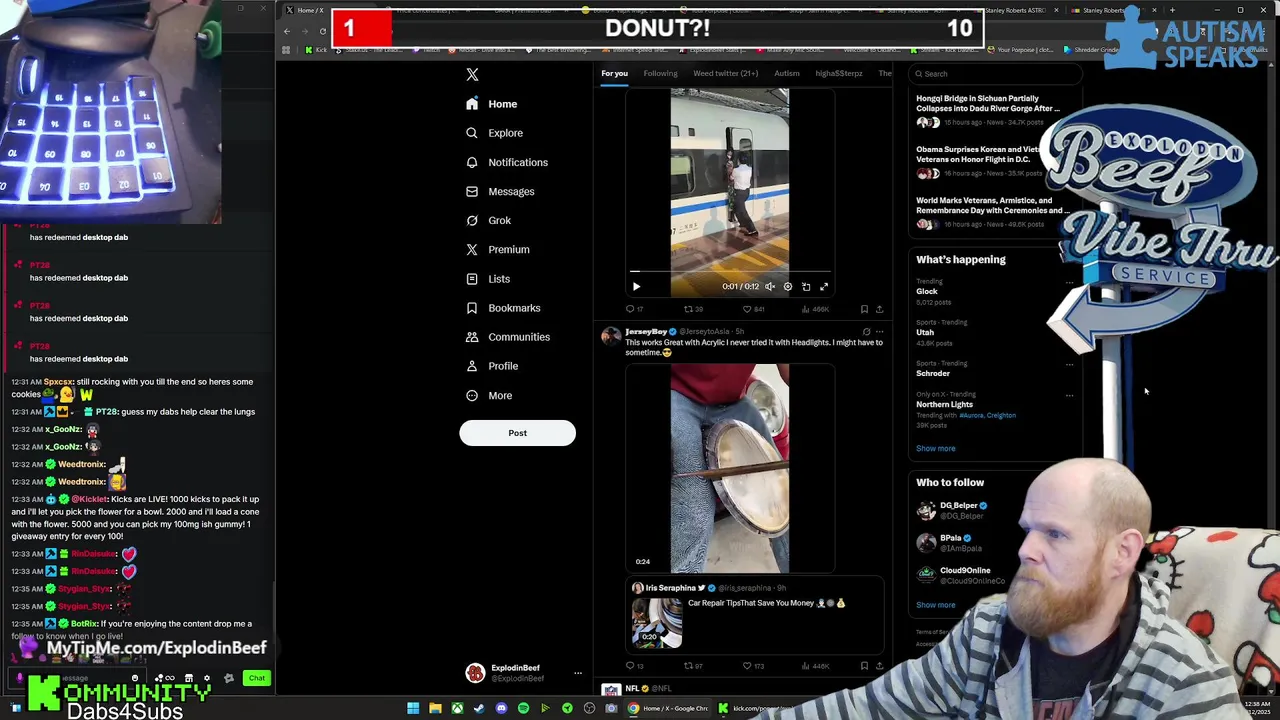Open the Windows Start menu
Image resolution: width=1280 pixels, height=720 pixels.
[412, 708]
